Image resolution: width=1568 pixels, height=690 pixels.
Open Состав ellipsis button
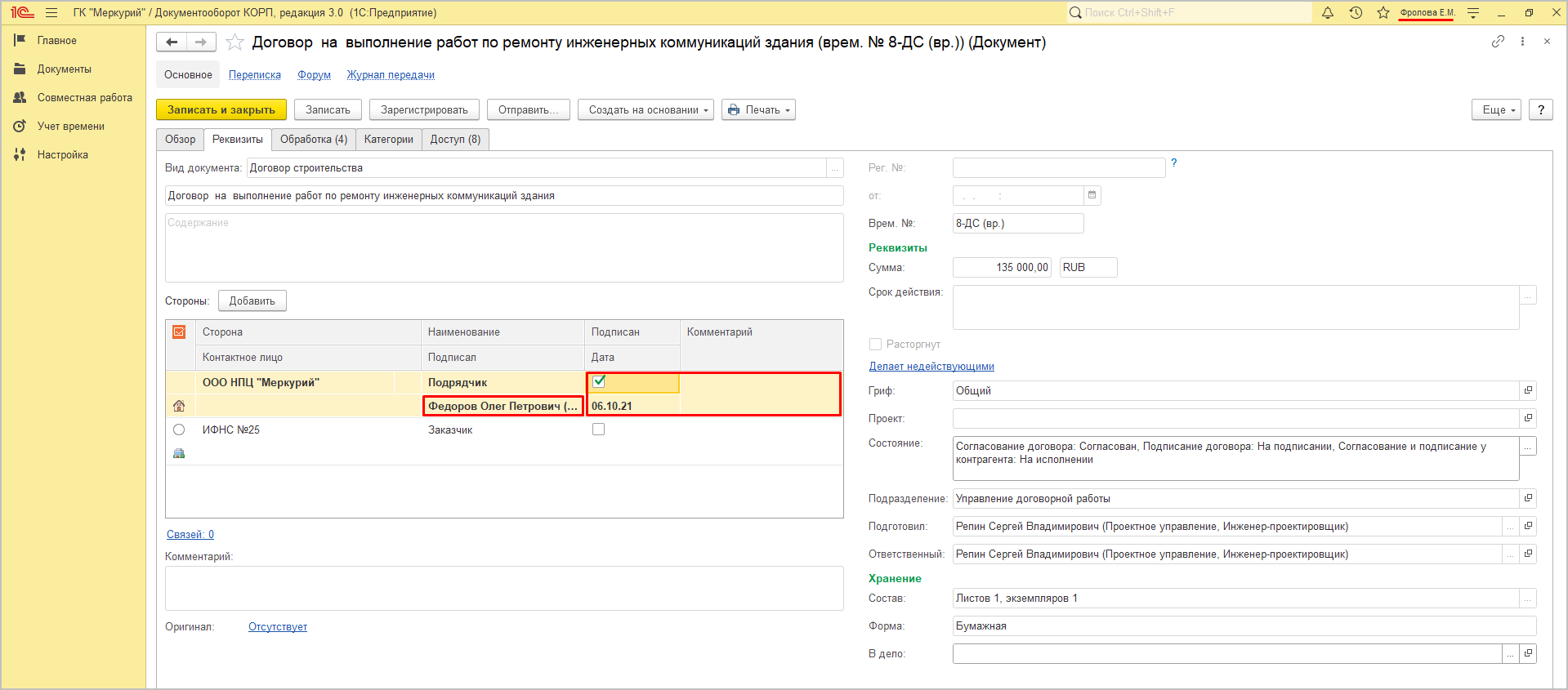1528,599
